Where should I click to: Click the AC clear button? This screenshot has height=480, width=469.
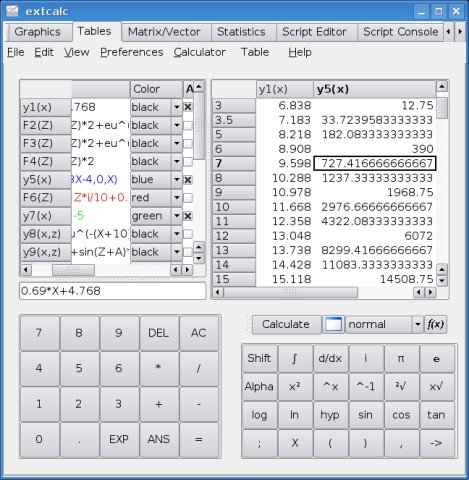(x=199, y=333)
